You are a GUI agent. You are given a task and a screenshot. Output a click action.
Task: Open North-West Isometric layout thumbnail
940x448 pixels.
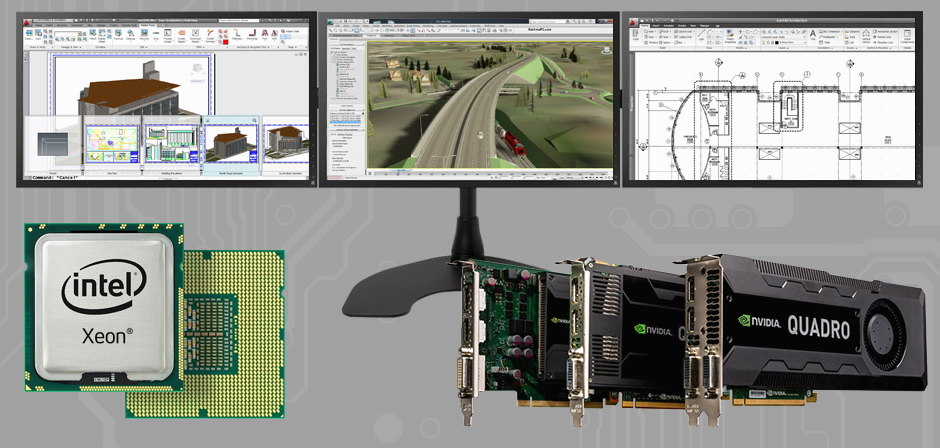(231, 145)
